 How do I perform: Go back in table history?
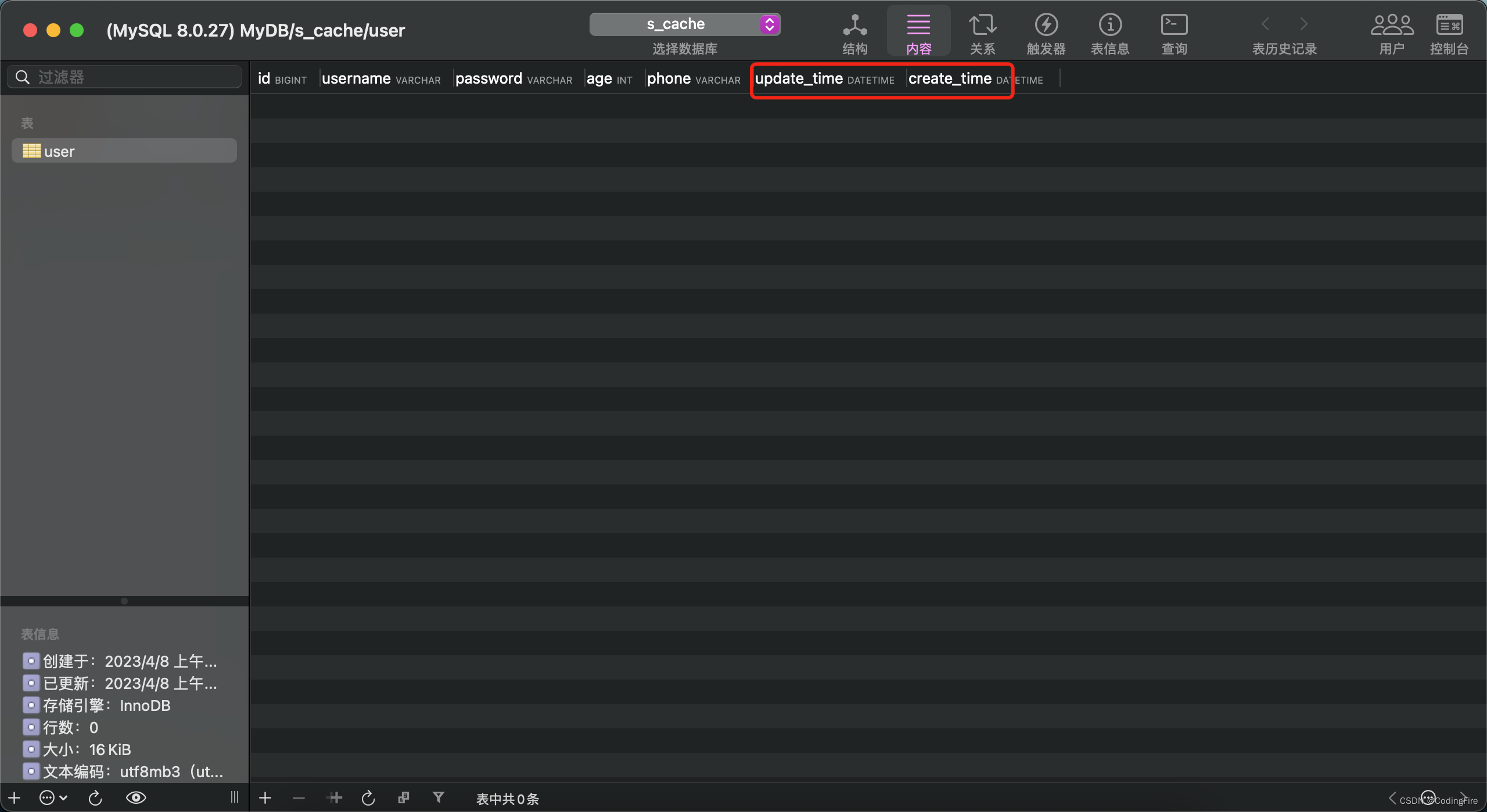(x=1266, y=24)
